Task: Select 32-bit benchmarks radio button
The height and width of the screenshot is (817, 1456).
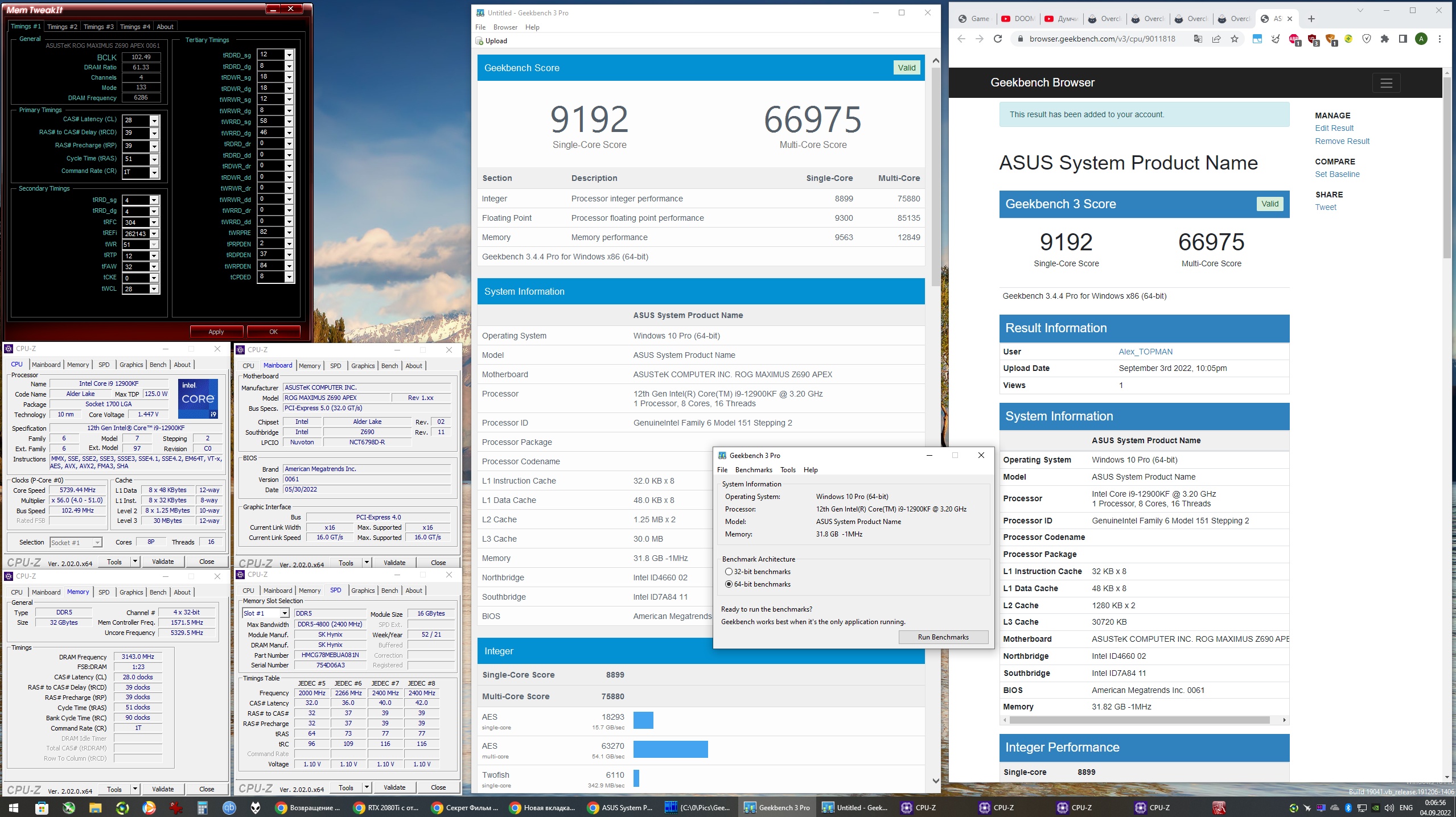Action: click(x=729, y=572)
